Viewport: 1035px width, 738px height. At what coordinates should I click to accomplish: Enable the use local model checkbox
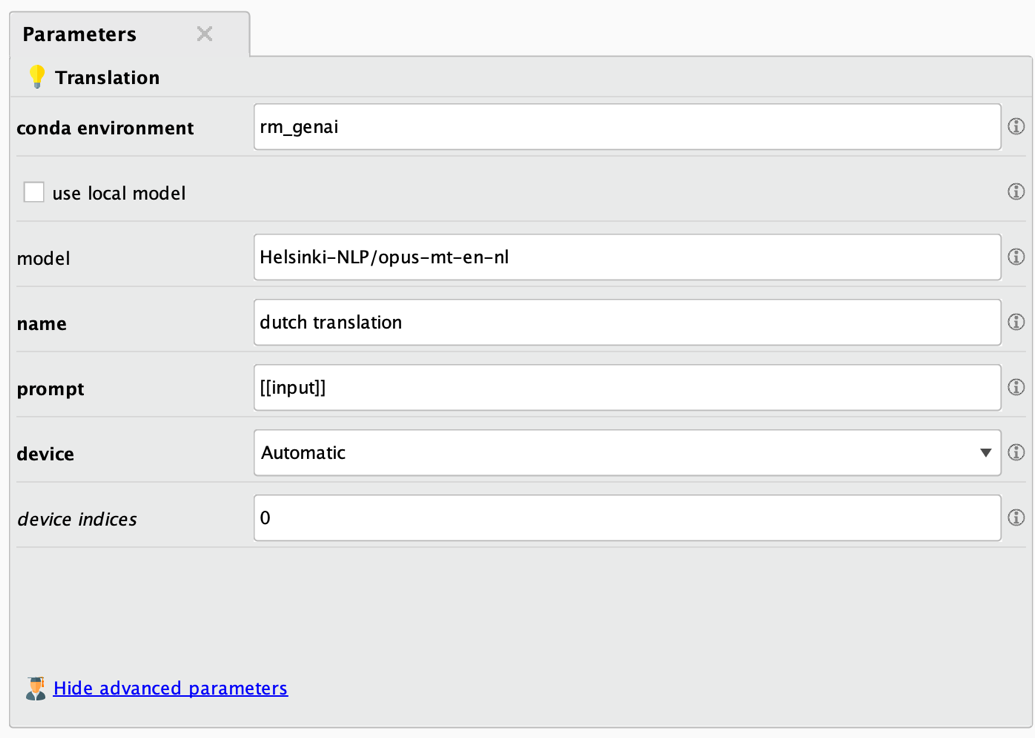point(34,192)
